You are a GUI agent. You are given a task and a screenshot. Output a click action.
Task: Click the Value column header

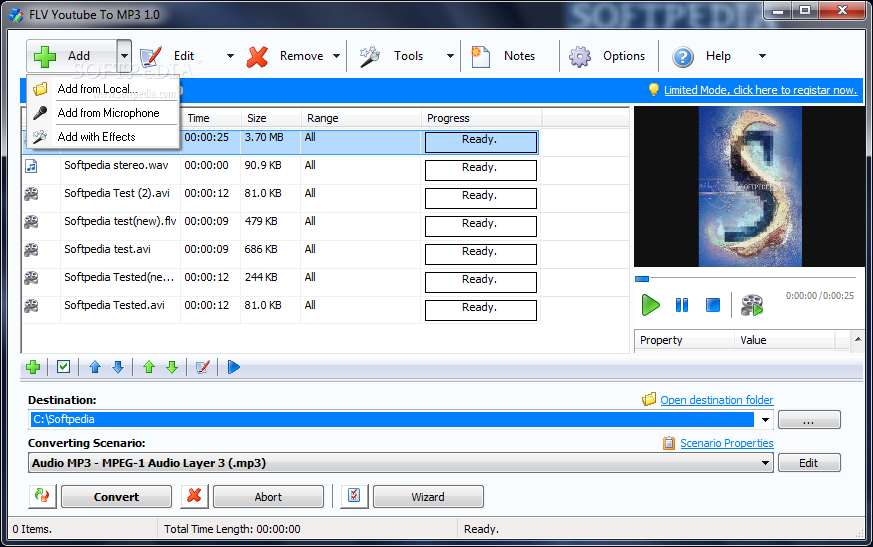click(785, 340)
